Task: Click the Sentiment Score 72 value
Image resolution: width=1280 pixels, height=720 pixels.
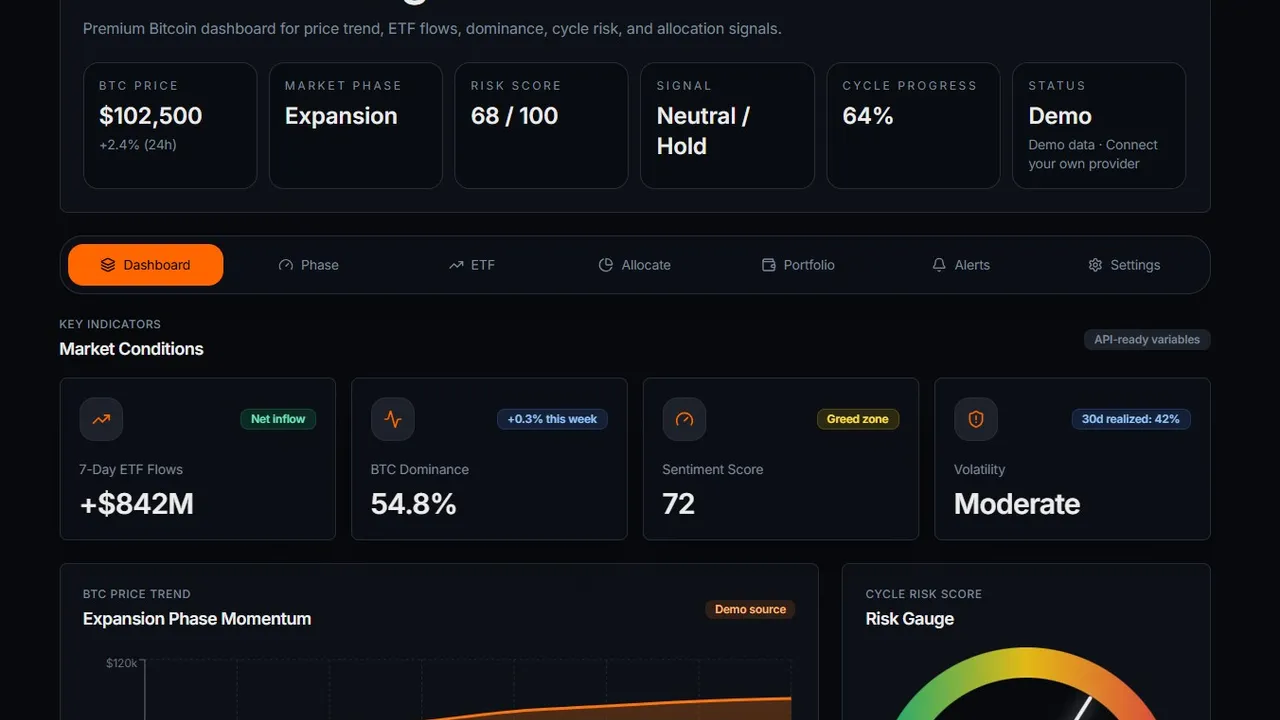Action: coord(679,504)
